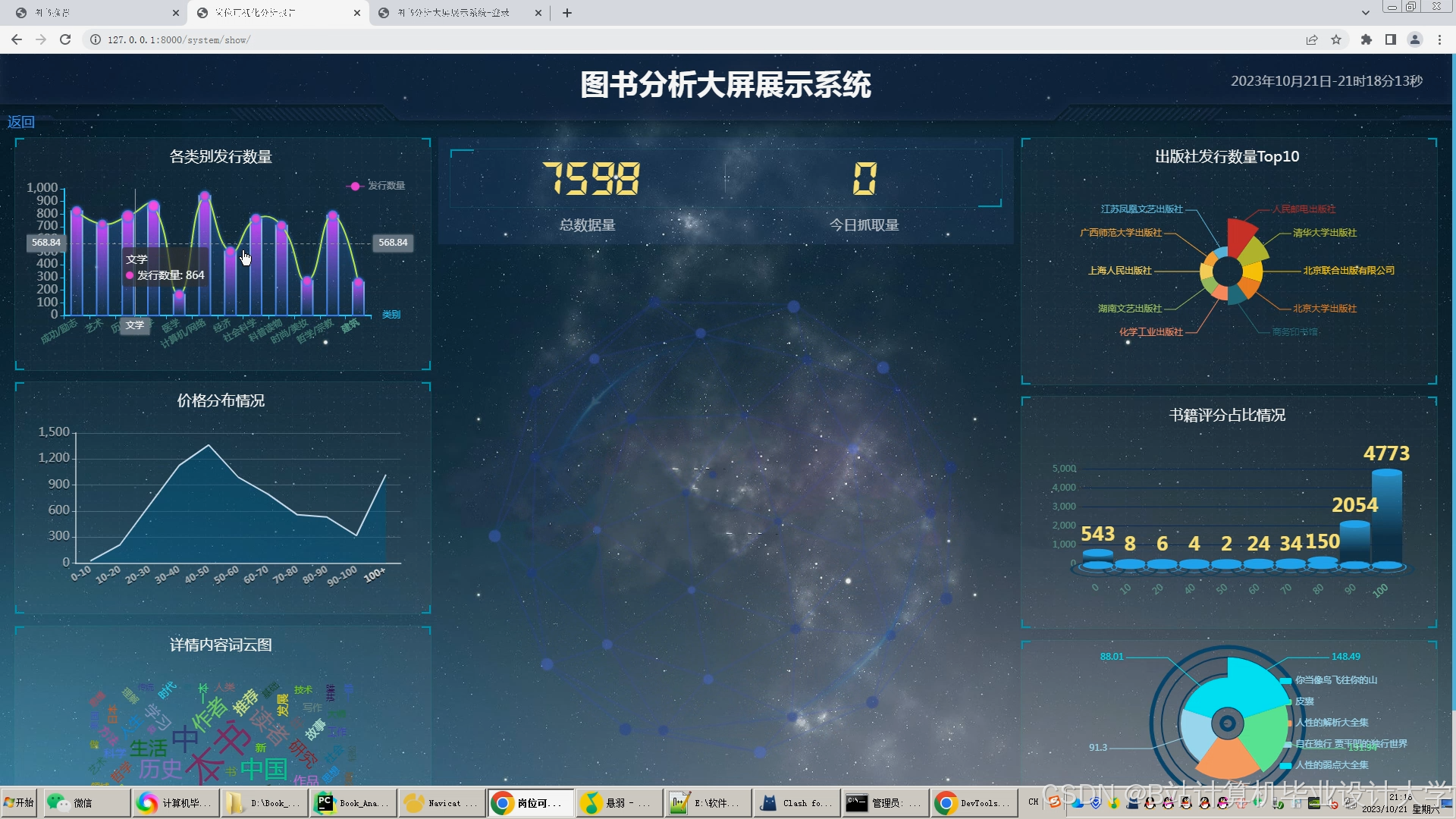The height and width of the screenshot is (819, 1456).
Task: Open a new tab with the plus button
Action: (x=566, y=13)
